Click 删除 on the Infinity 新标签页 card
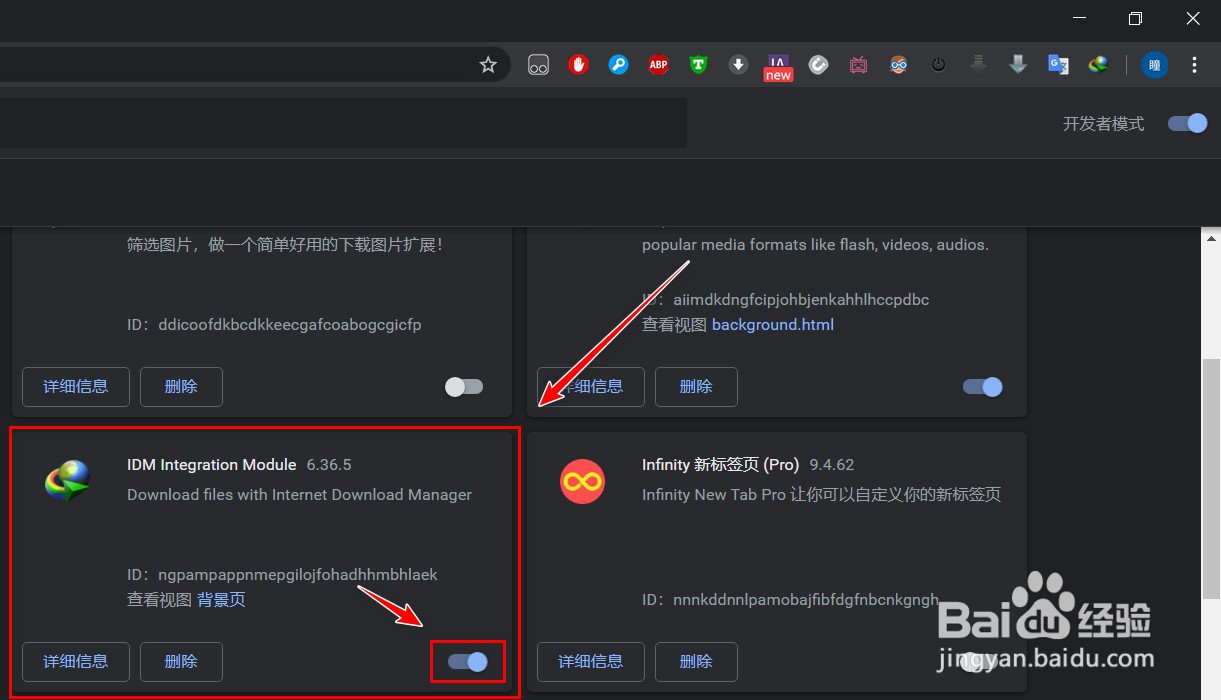The width and height of the screenshot is (1221, 700). pyautogui.click(x=696, y=661)
